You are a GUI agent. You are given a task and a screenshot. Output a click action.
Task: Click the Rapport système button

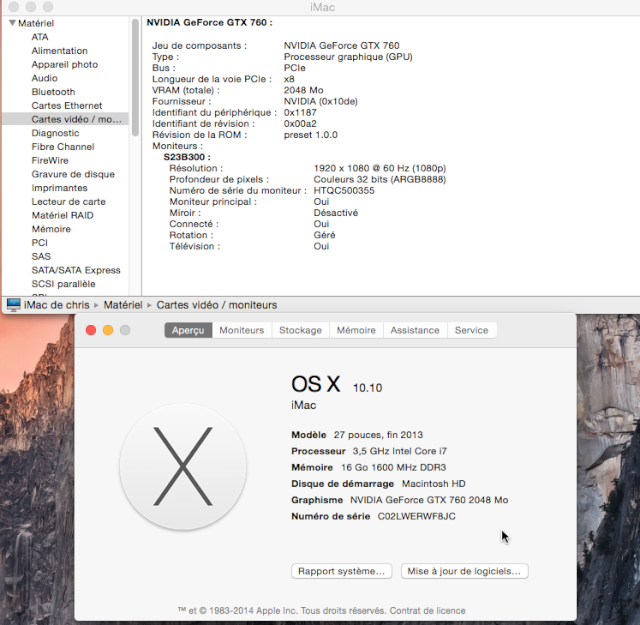[x=342, y=571]
